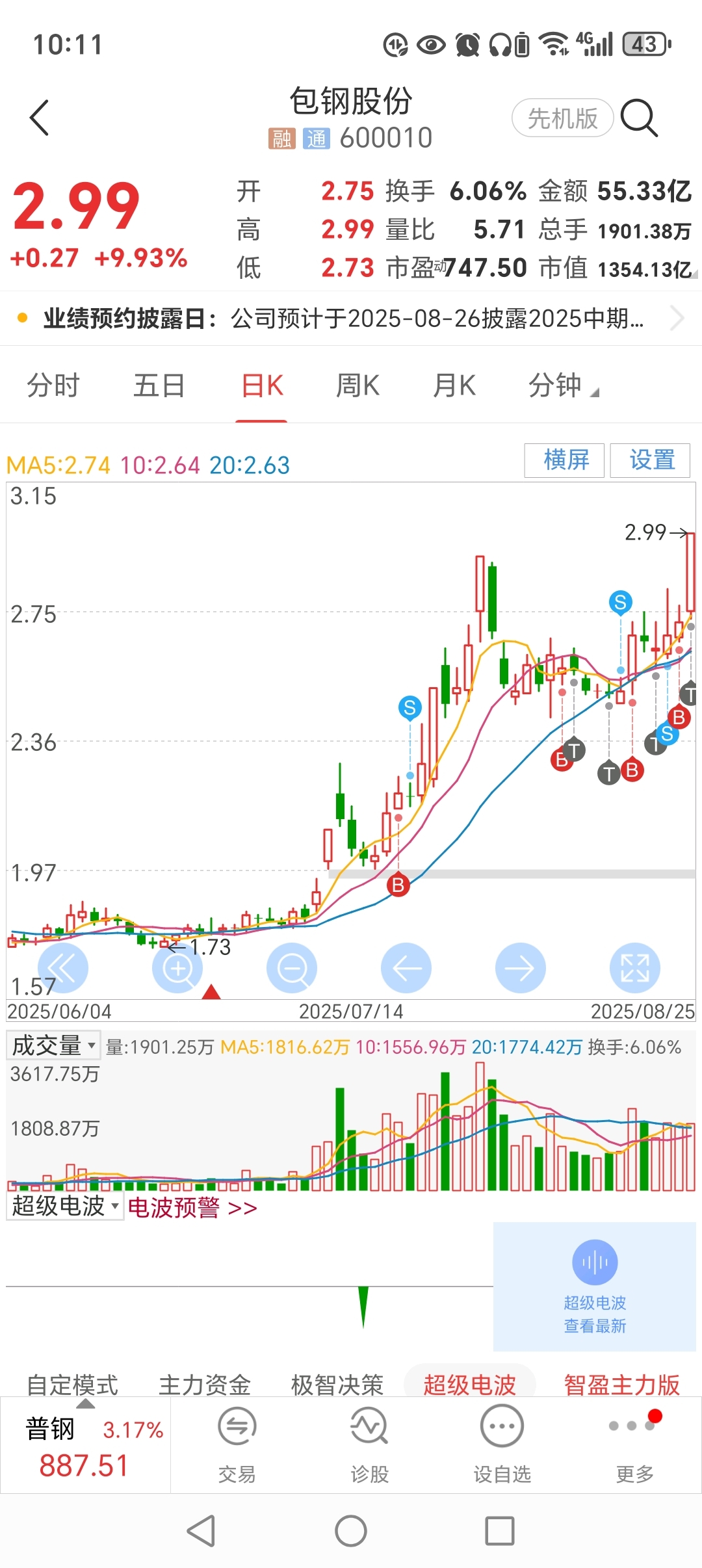Screen dimensions: 702x1568
Task: Tap the stock code 600010
Action: pos(386,138)
